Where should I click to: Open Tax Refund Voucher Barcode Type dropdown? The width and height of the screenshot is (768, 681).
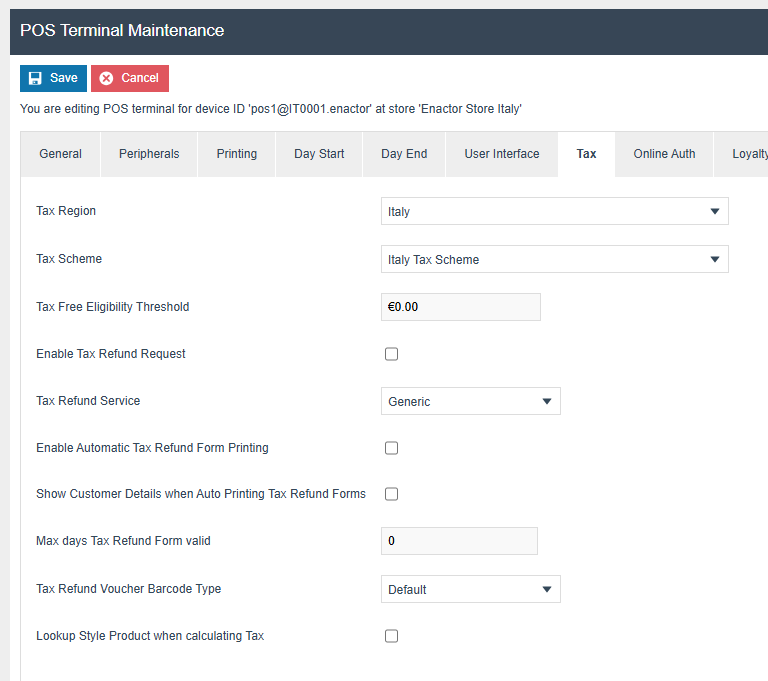click(x=471, y=590)
